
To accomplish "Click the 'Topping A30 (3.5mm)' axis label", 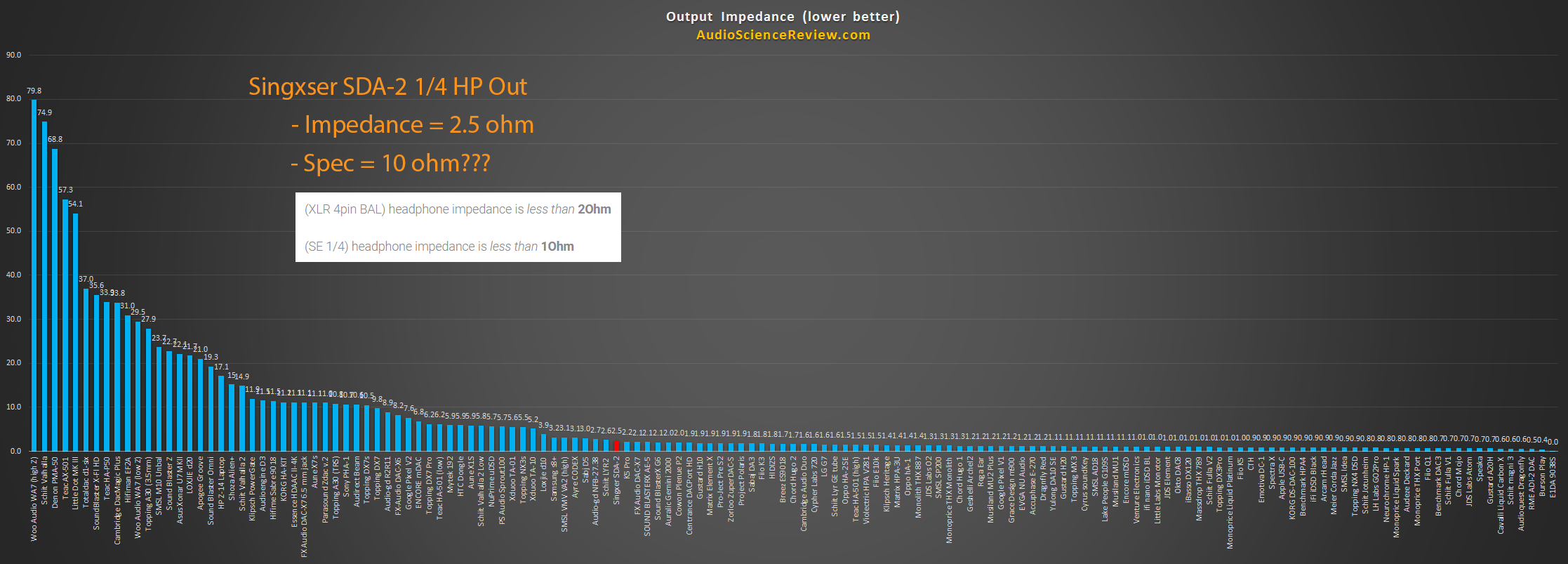I will click(x=148, y=493).
